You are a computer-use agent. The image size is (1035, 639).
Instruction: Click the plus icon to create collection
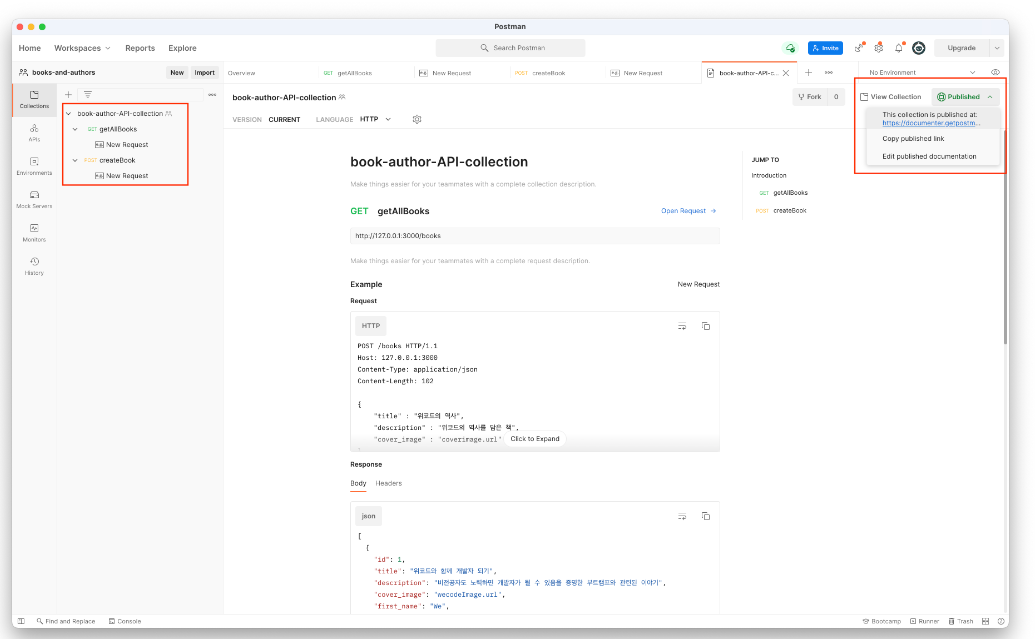click(68, 94)
